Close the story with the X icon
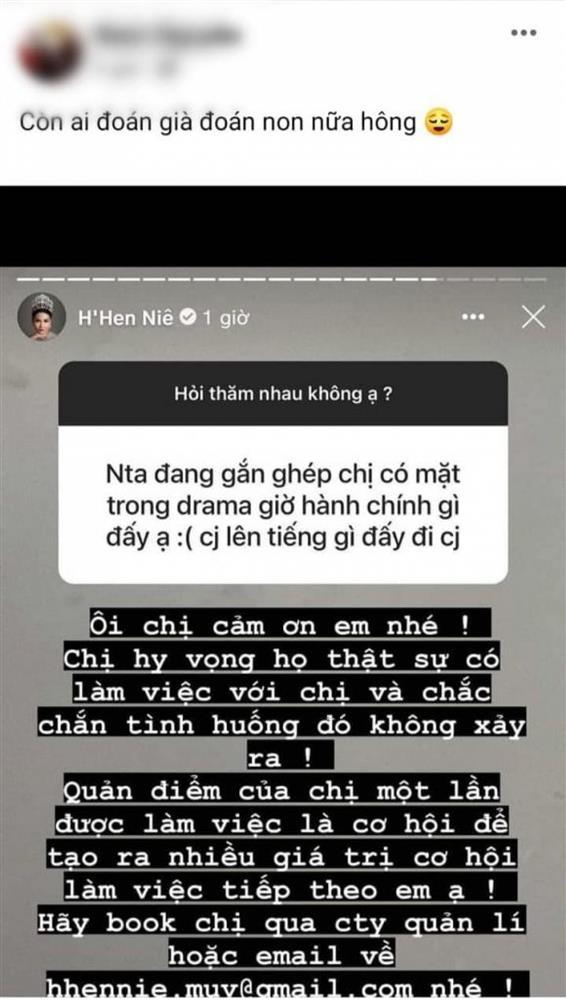The image size is (566, 1000). (533, 317)
